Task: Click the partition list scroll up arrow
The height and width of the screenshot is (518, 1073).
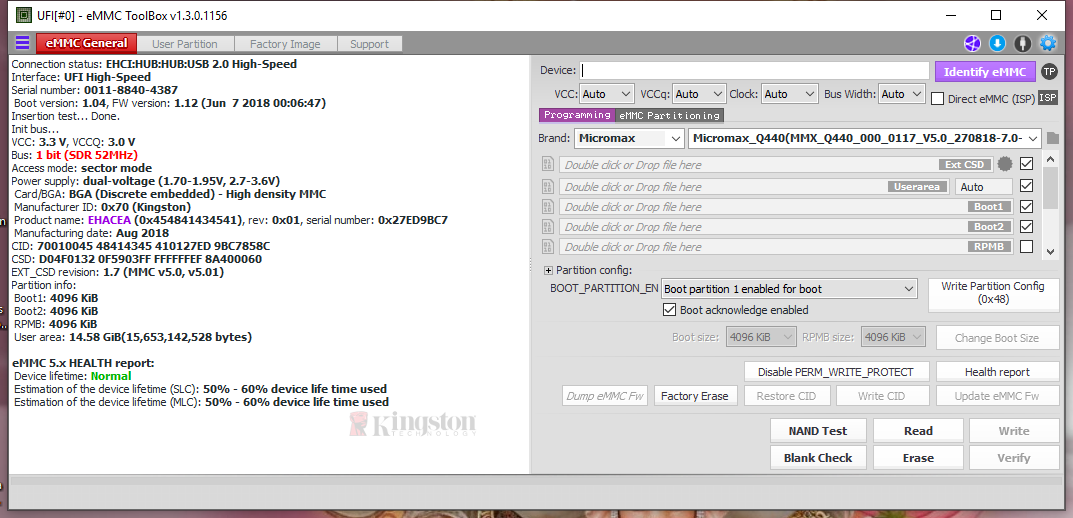Action: (1050, 158)
